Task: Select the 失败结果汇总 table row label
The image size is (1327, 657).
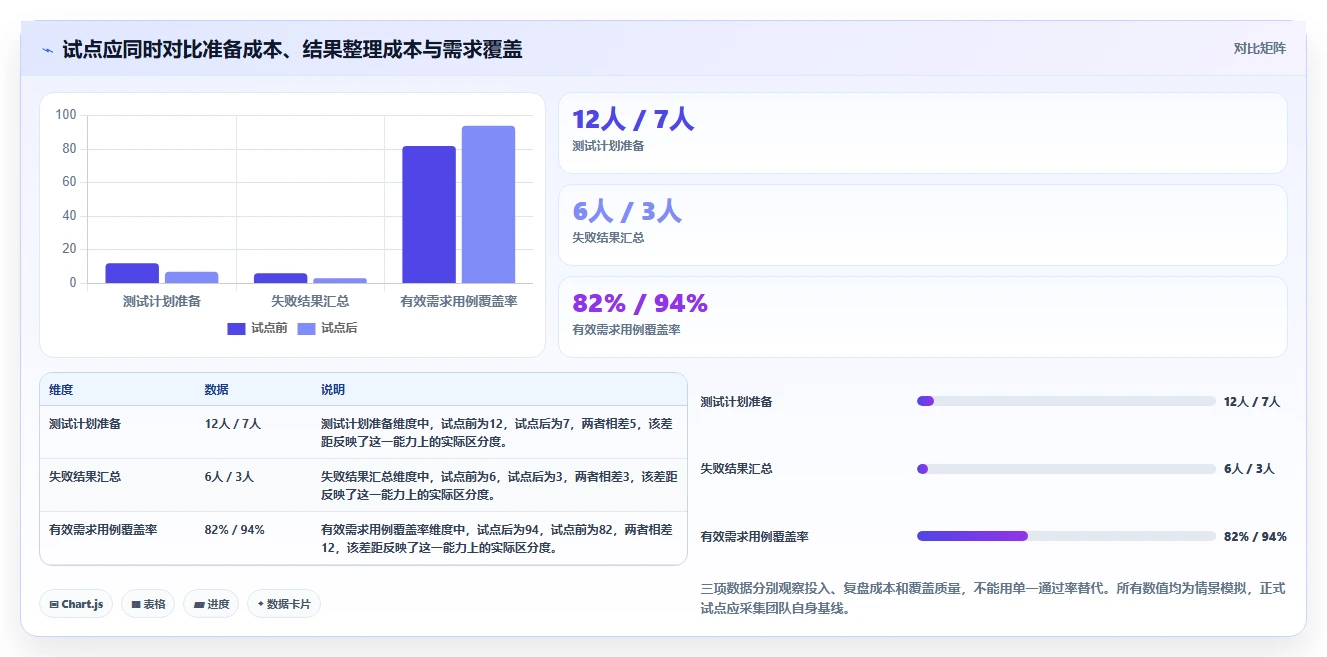Action: [x=85, y=476]
